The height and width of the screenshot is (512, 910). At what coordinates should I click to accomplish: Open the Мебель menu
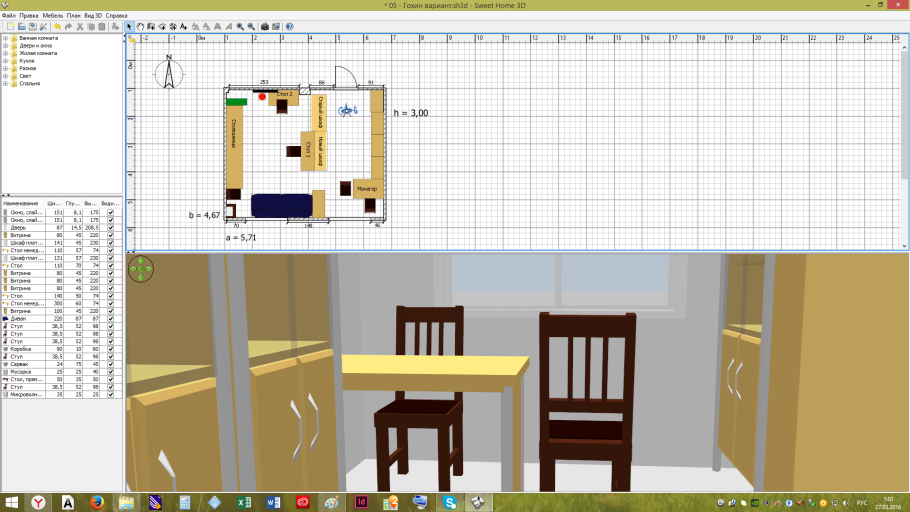coord(52,16)
